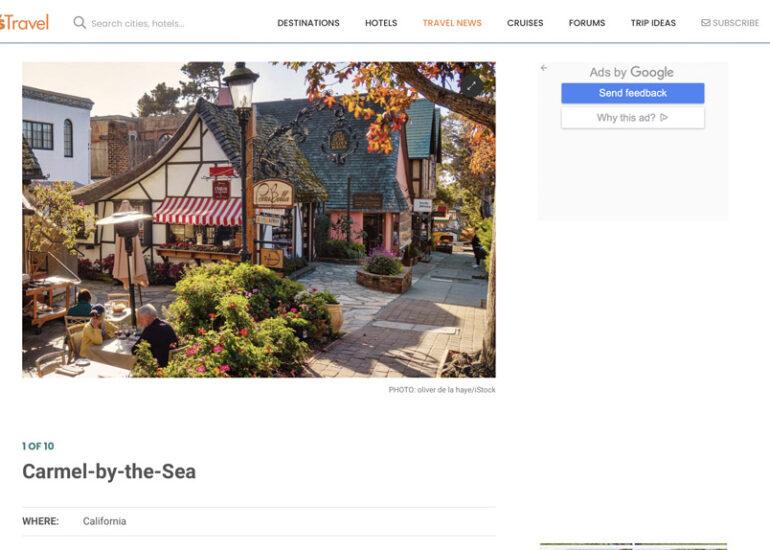Visit the Forums page

click(587, 23)
